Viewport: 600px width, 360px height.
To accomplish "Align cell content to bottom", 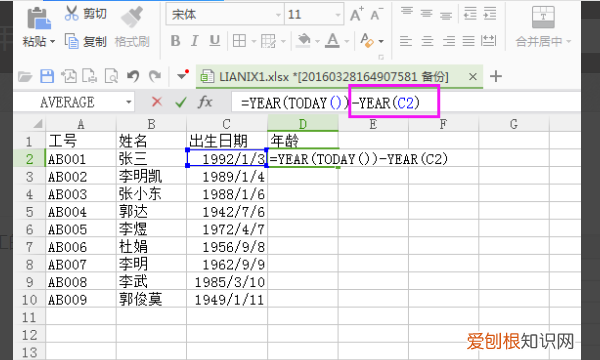I will pos(446,15).
